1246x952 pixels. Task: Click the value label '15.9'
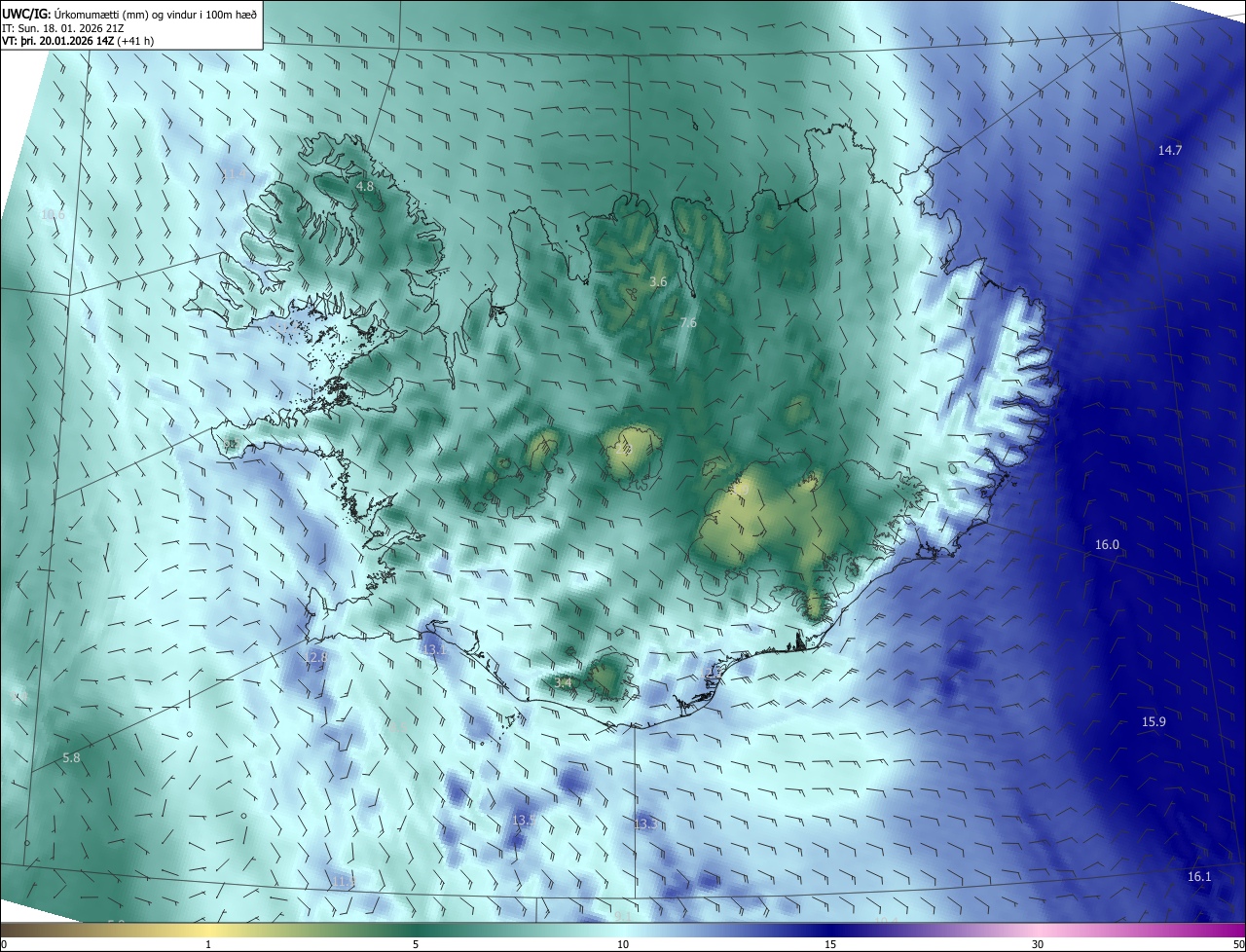[x=1154, y=721]
